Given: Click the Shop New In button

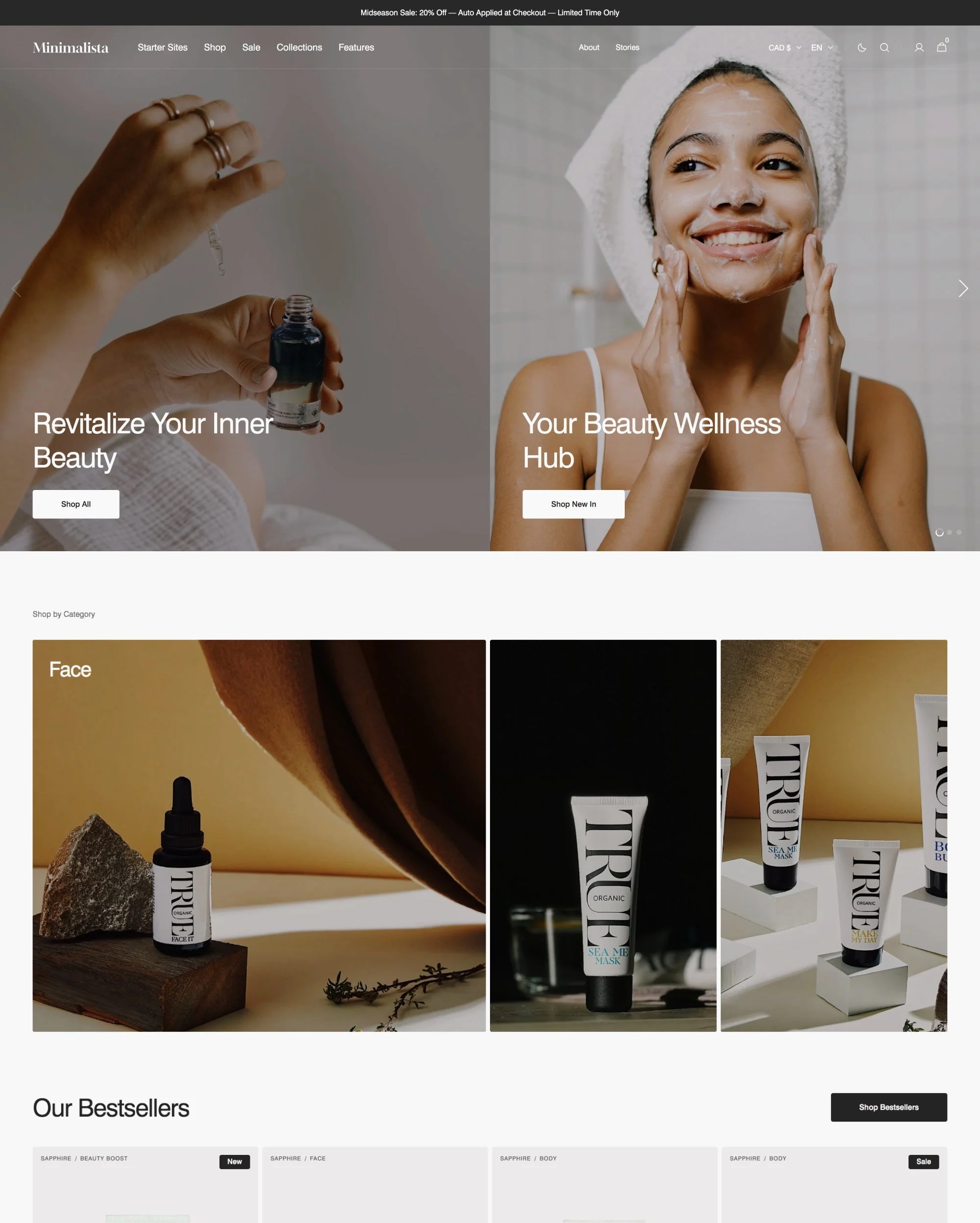Looking at the screenshot, I should (573, 504).
